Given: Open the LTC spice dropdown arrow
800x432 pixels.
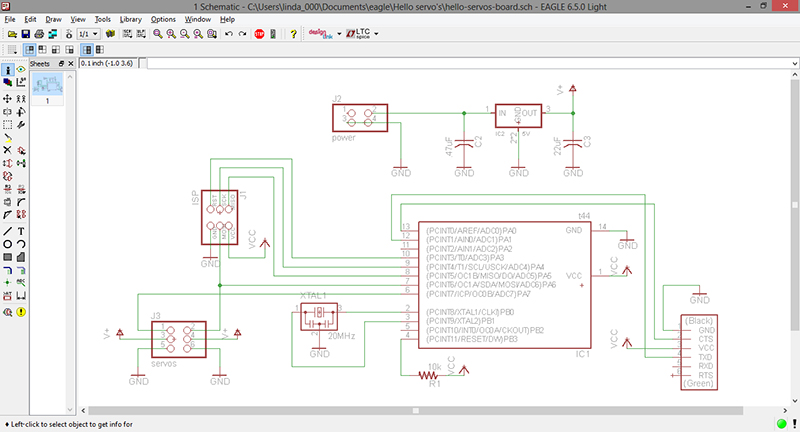Looking at the screenshot, I should pos(377,34).
